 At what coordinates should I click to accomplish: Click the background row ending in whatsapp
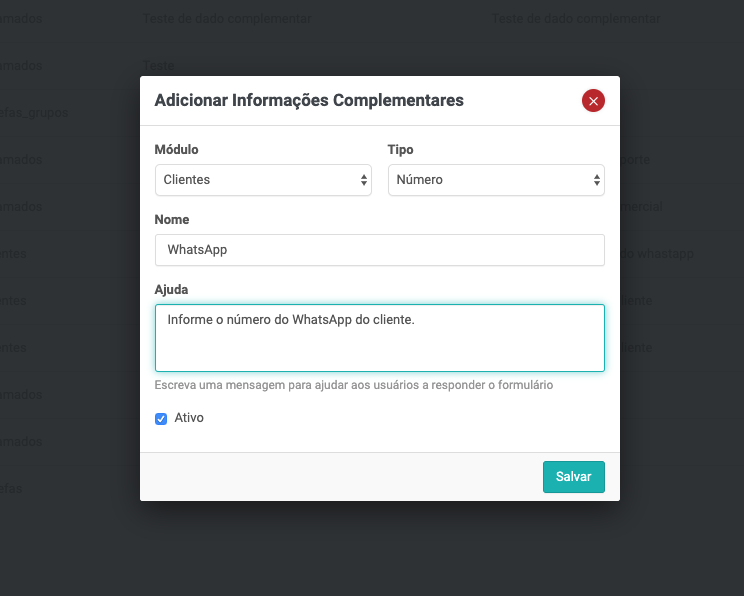[658, 254]
